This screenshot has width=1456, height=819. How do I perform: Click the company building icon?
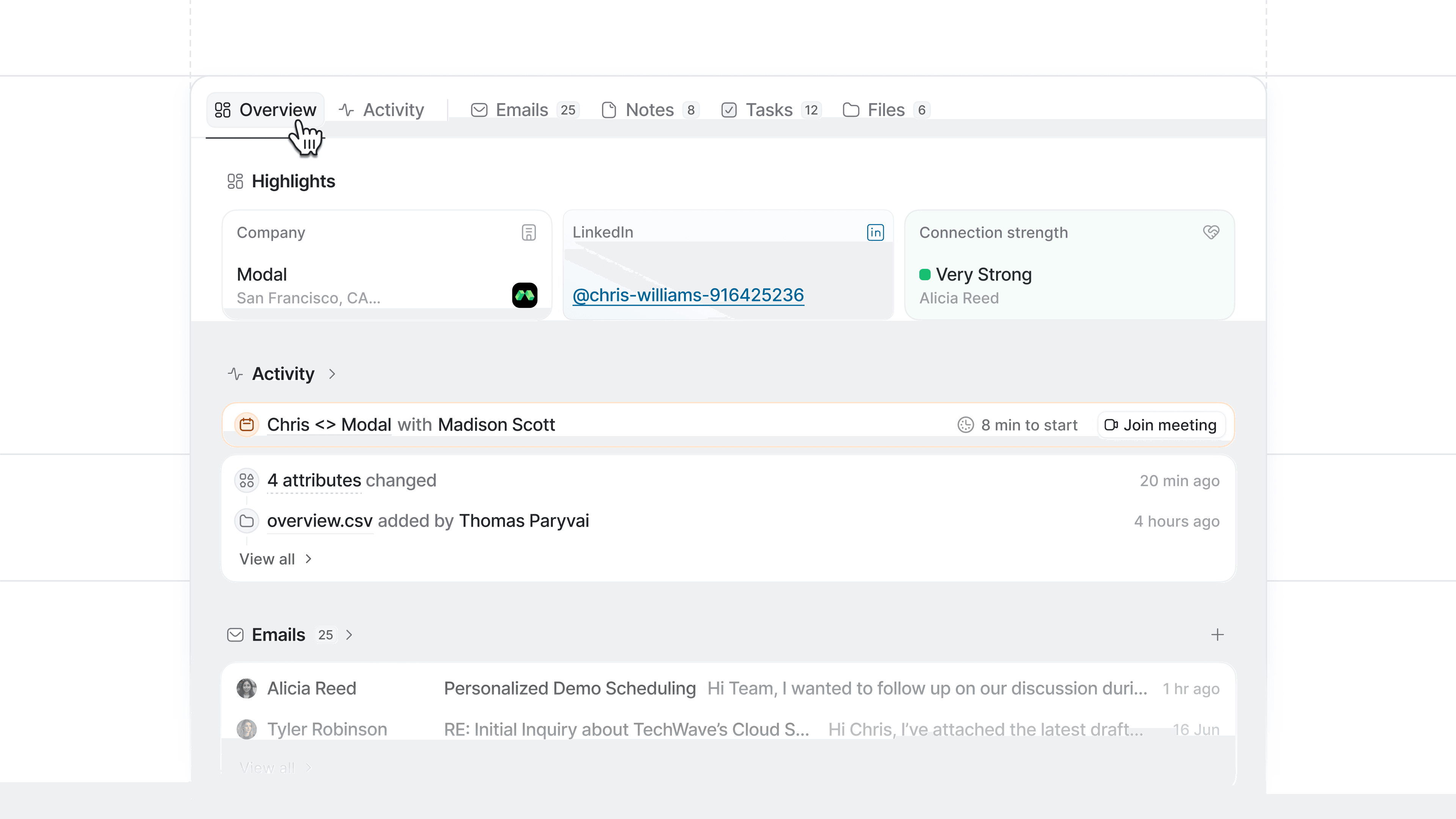pos(529,232)
